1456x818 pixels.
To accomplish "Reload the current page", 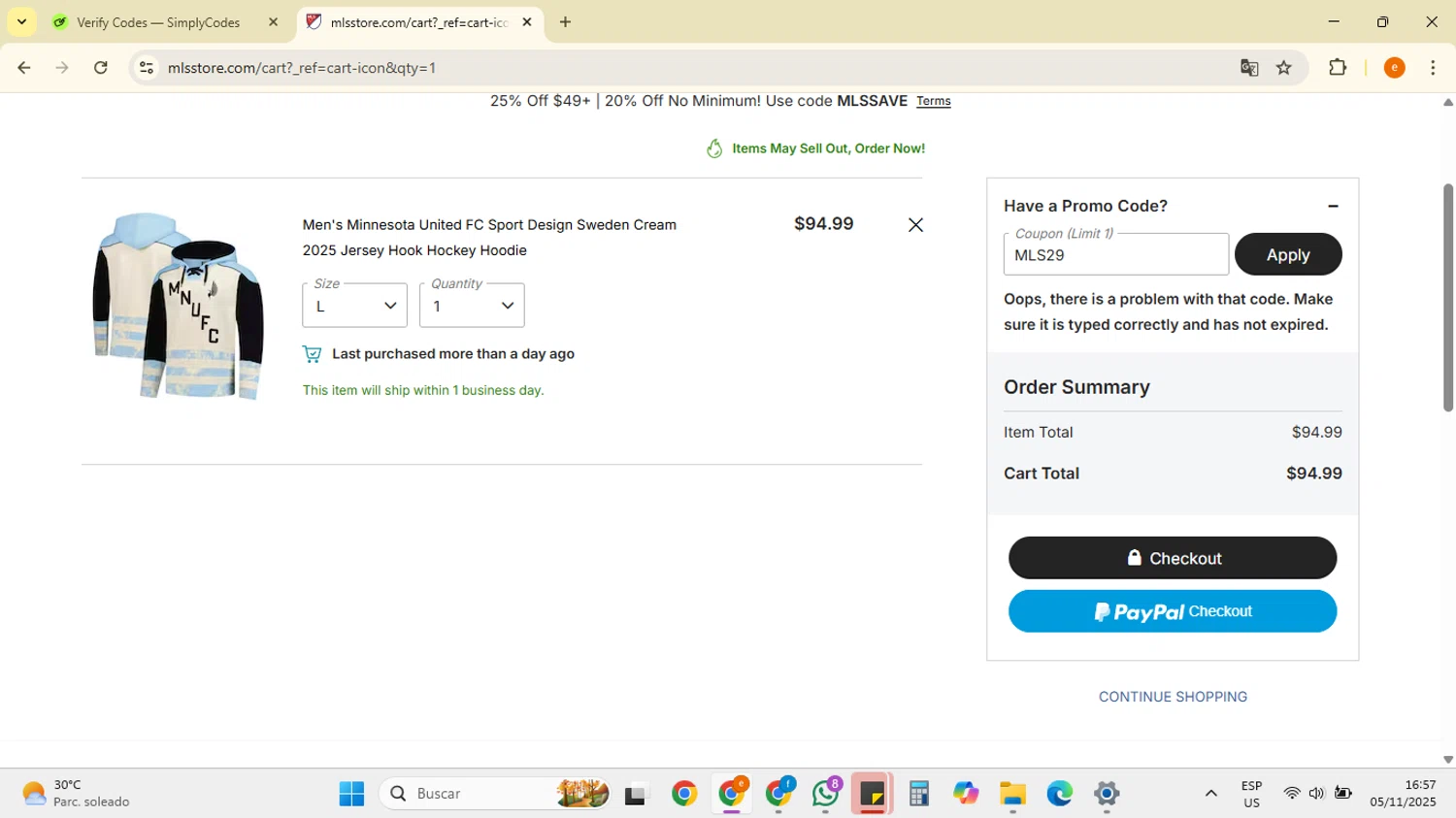I will click(101, 68).
